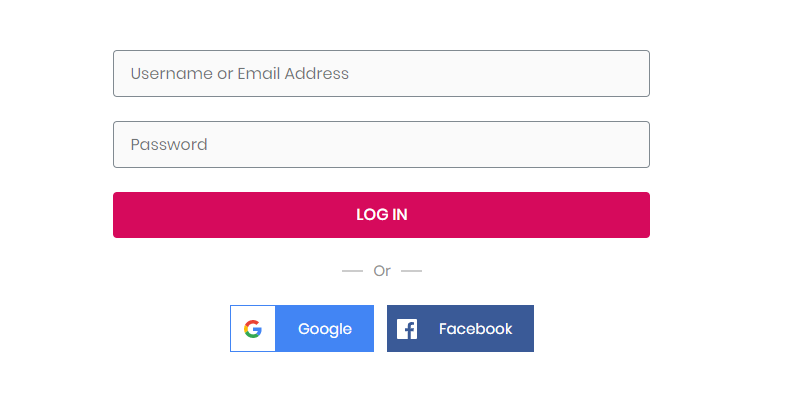
Task: Click the pink LOG IN button
Action: click(381, 215)
